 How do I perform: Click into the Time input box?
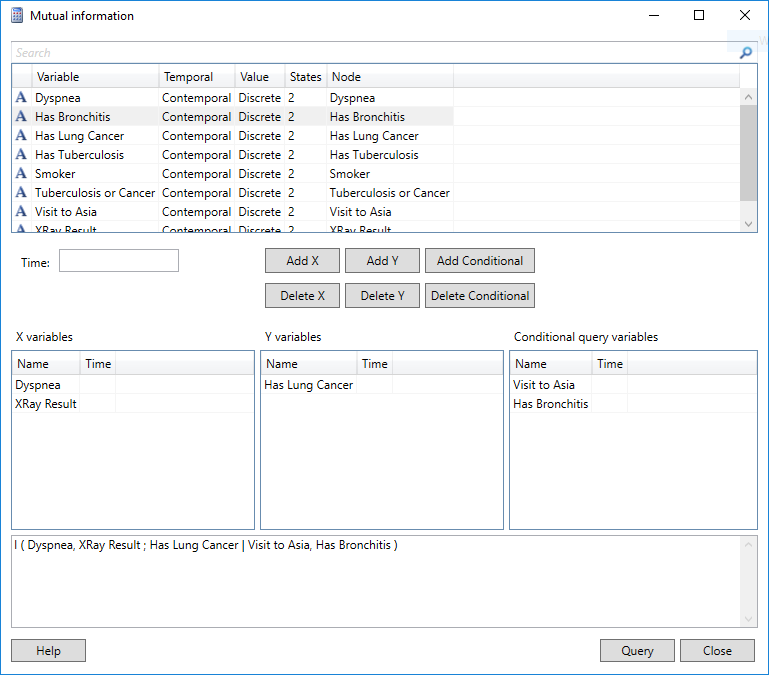[x=119, y=260]
